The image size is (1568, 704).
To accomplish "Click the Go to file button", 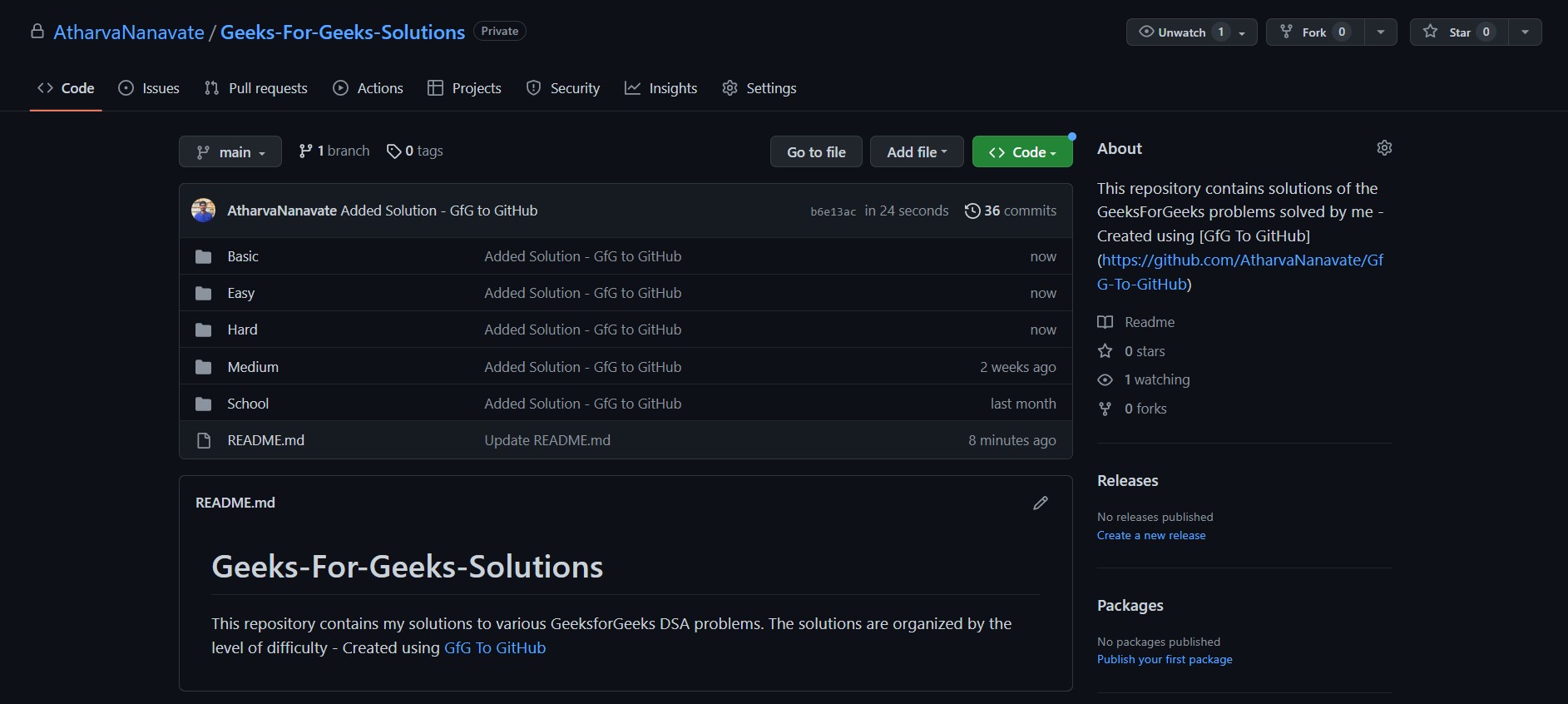I will [816, 151].
